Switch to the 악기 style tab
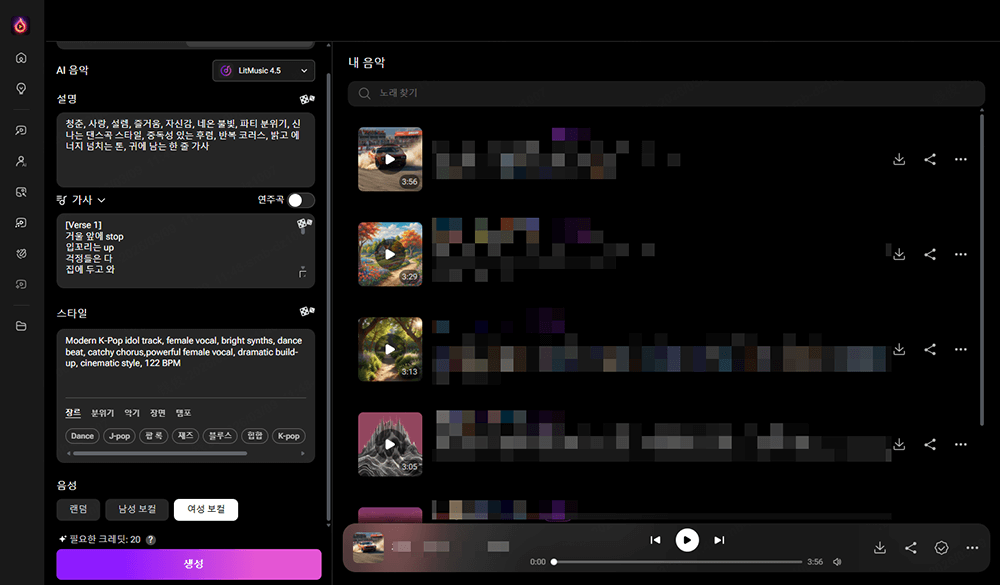The image size is (1000, 585). click(x=132, y=412)
